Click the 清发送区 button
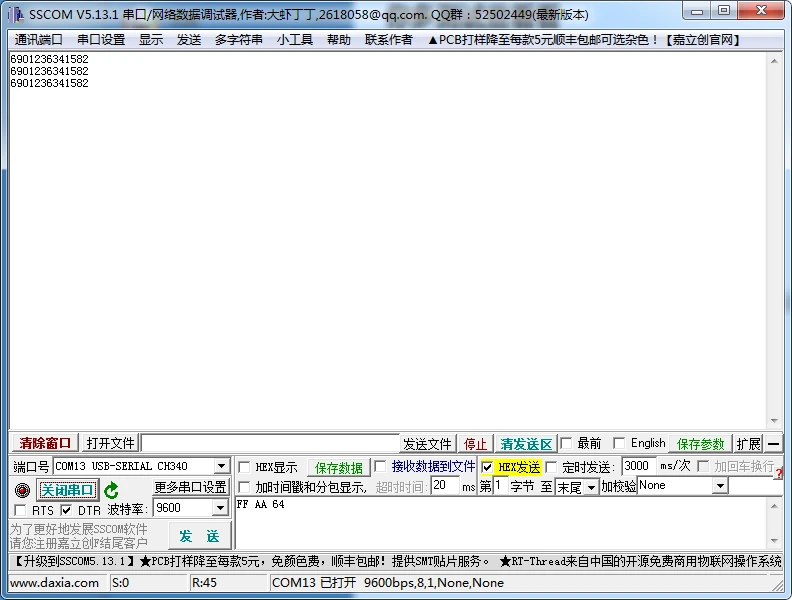 [526, 444]
